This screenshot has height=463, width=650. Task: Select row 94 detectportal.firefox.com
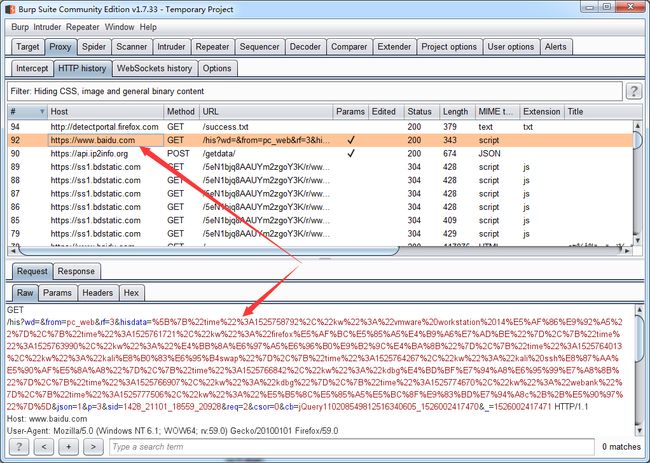click(320, 127)
